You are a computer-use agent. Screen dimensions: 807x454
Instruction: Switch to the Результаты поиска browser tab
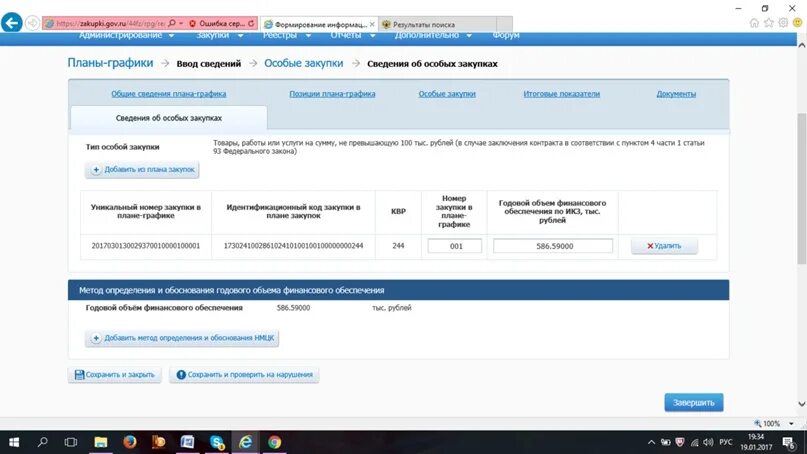[437, 24]
